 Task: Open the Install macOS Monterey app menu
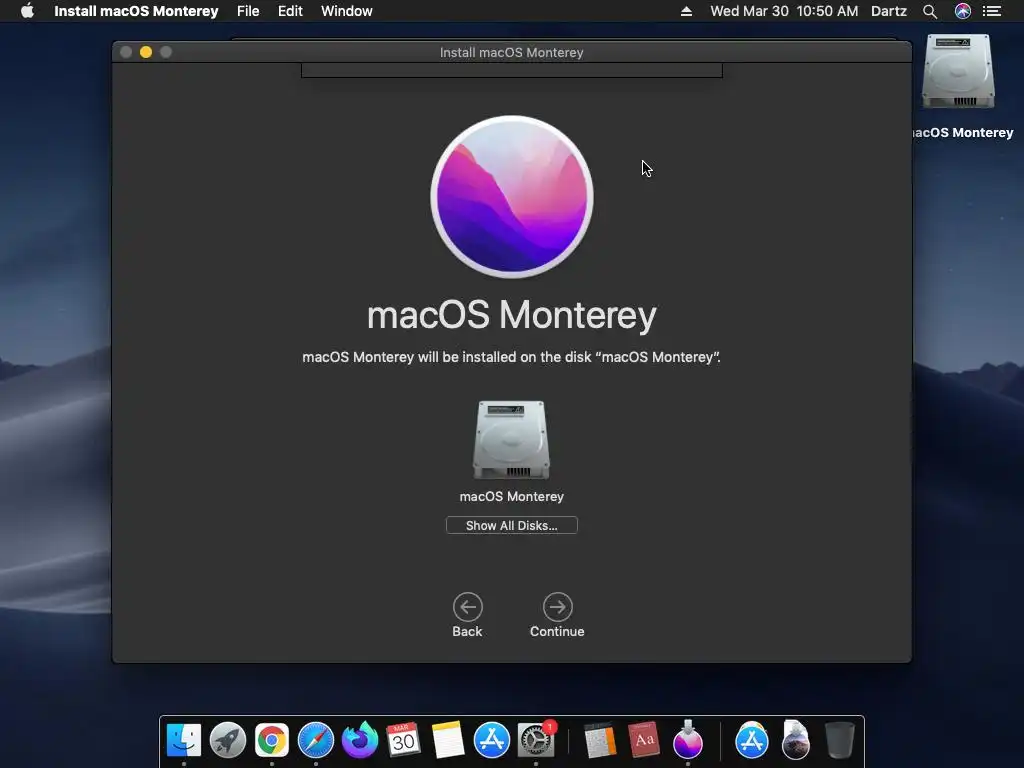point(136,11)
